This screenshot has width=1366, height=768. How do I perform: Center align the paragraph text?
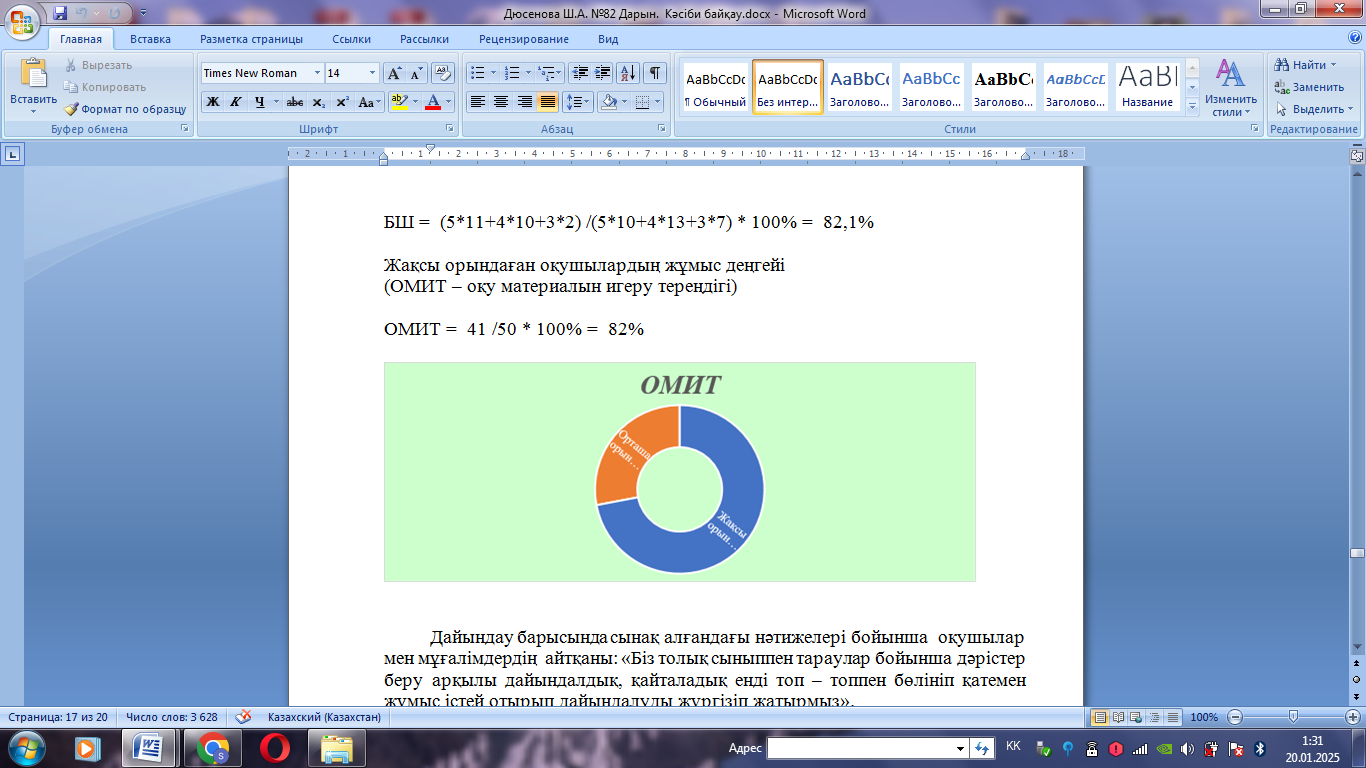(x=501, y=102)
